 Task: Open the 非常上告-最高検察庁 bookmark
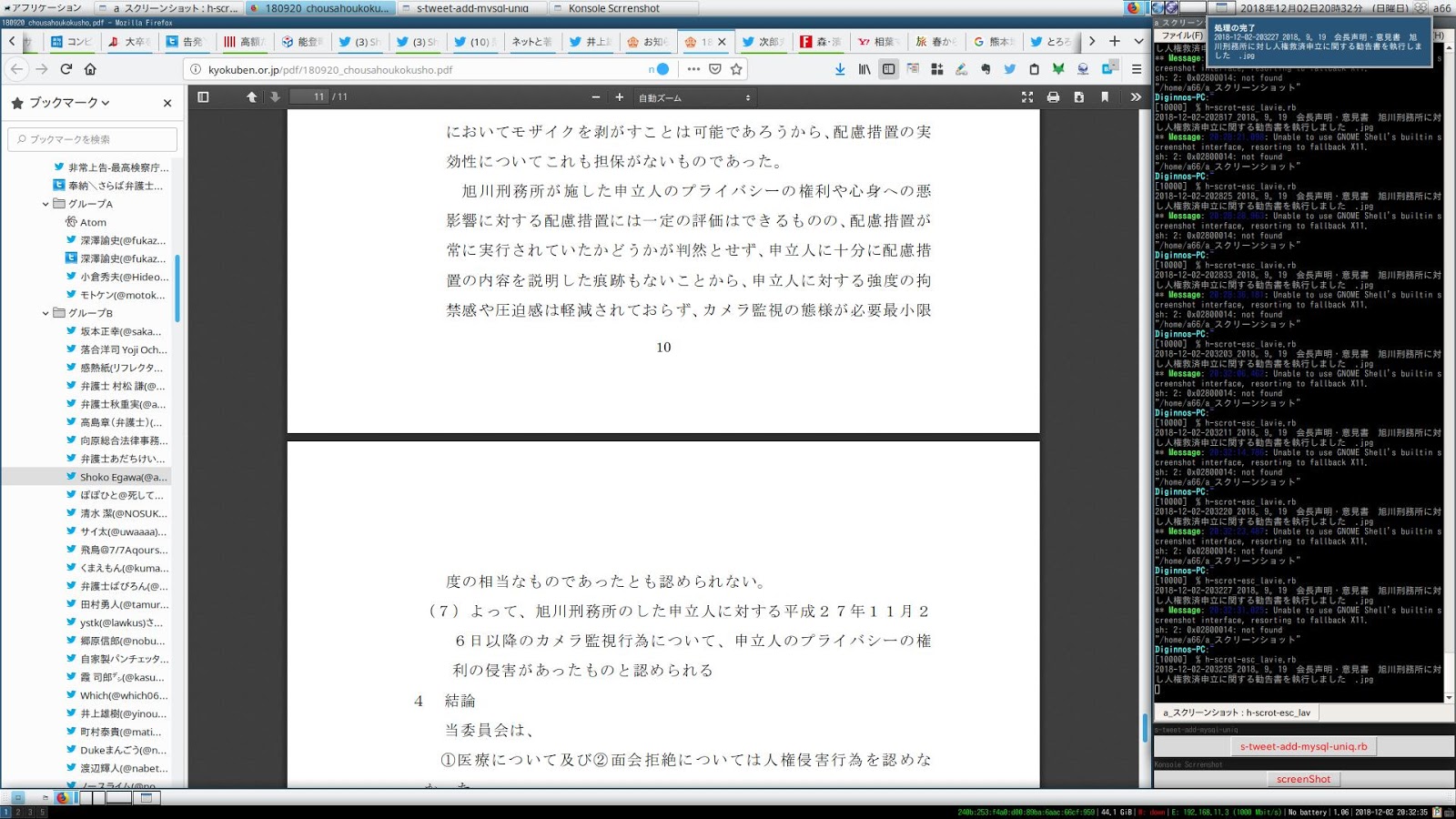point(111,167)
